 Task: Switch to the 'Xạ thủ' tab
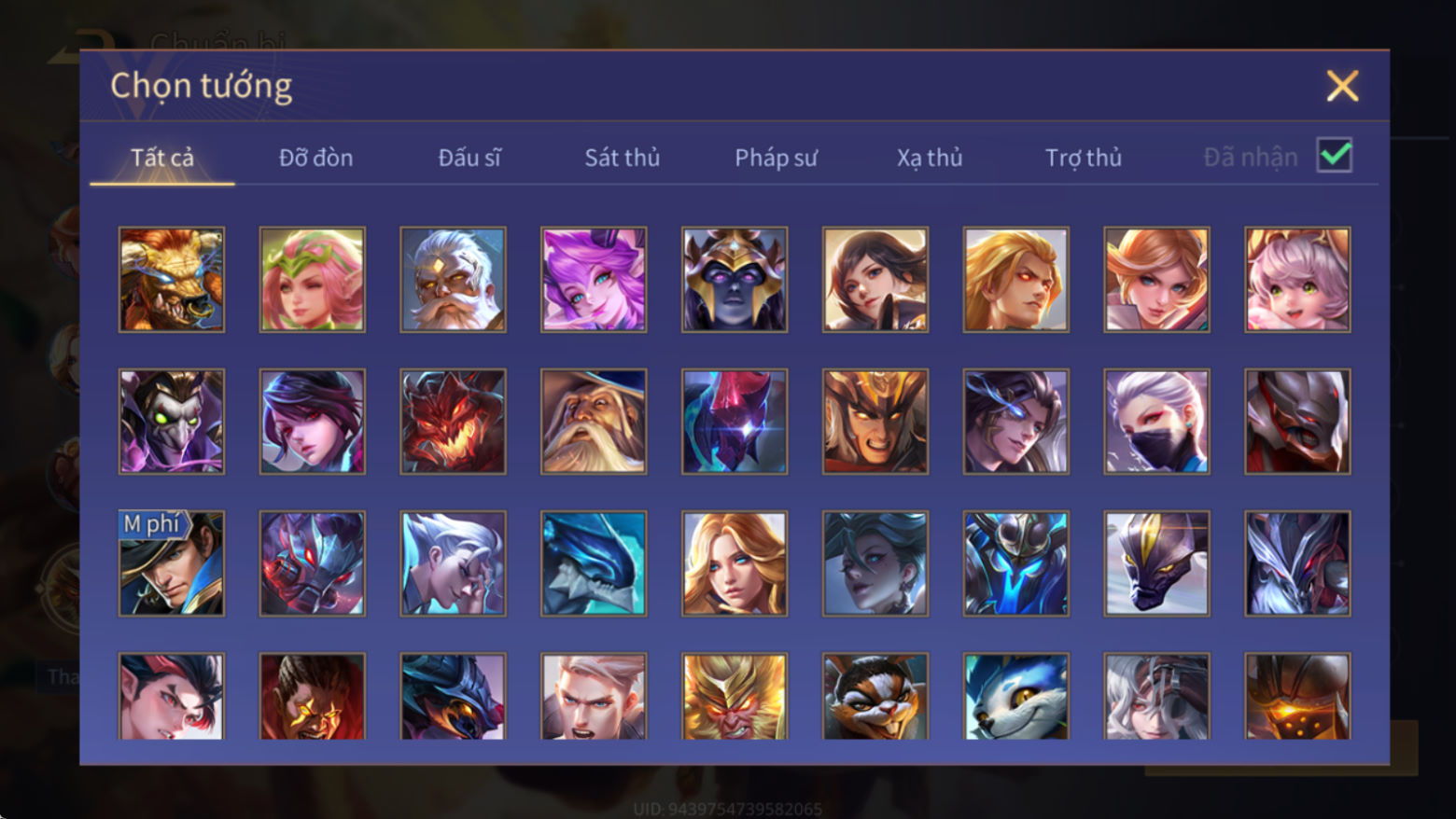[930, 158]
